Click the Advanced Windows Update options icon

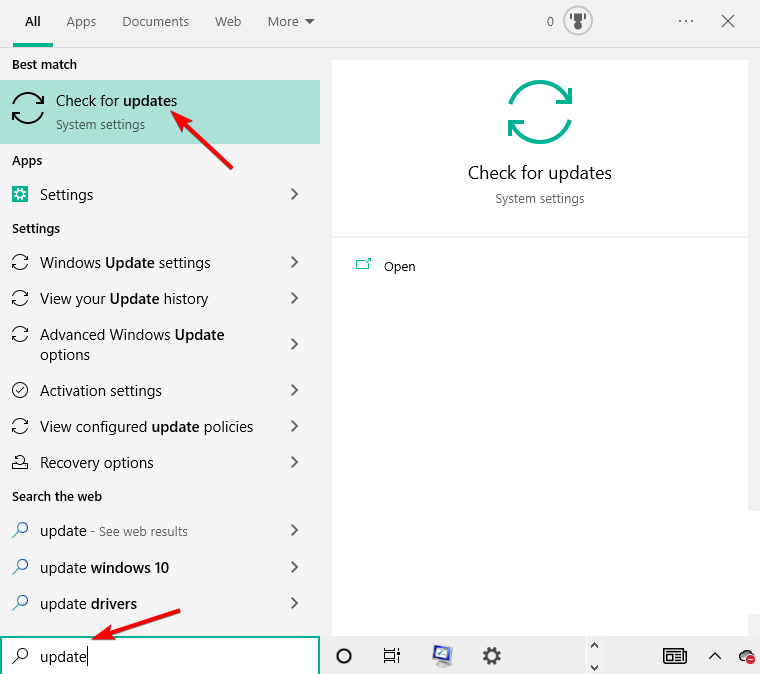click(x=20, y=334)
